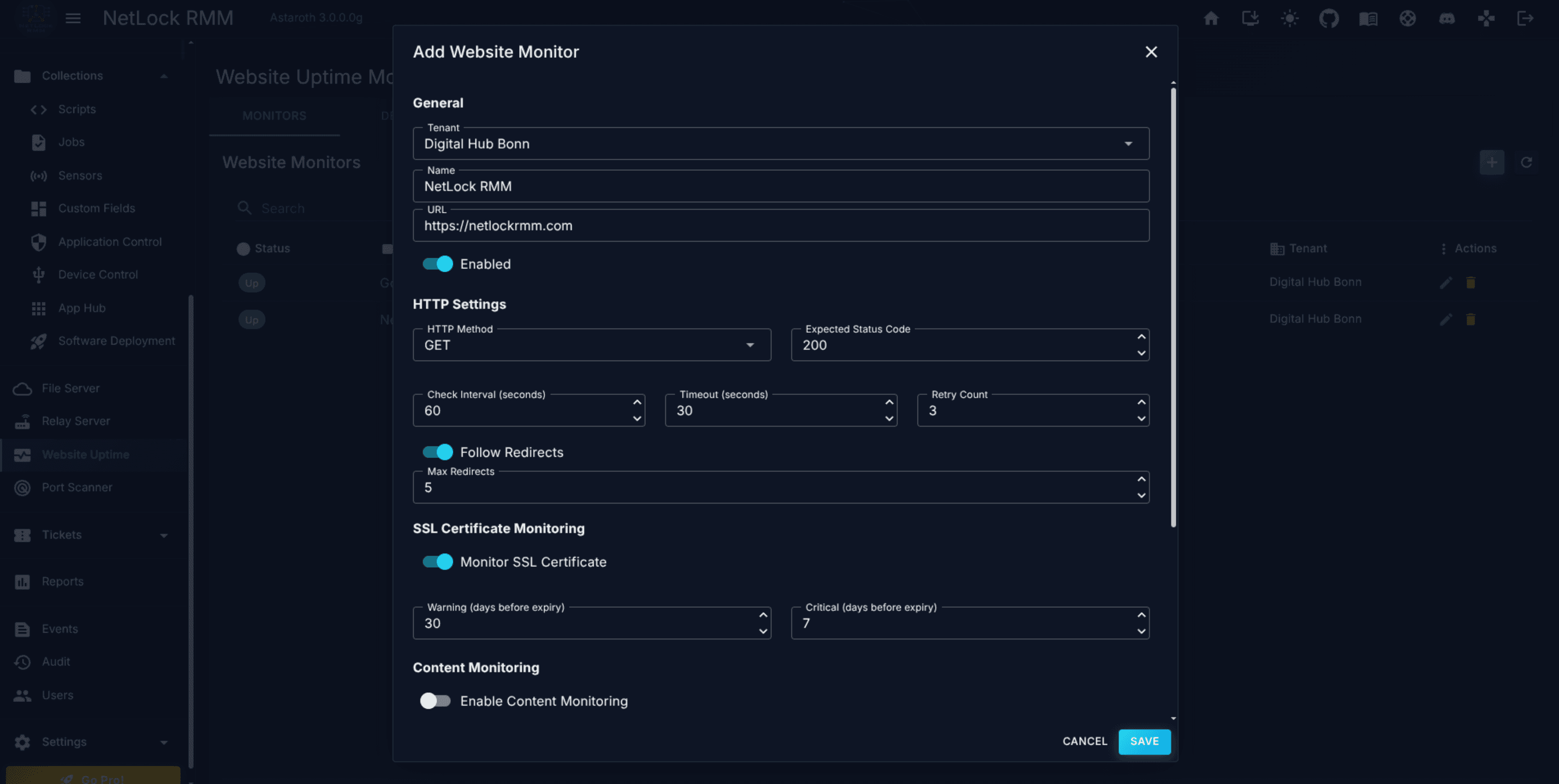Open Device Control in sidebar
The height and width of the screenshot is (784, 1559).
pyautogui.click(x=98, y=274)
